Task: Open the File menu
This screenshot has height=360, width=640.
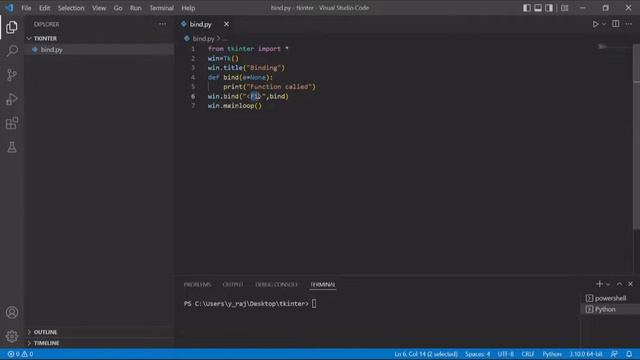Action: tap(26, 8)
